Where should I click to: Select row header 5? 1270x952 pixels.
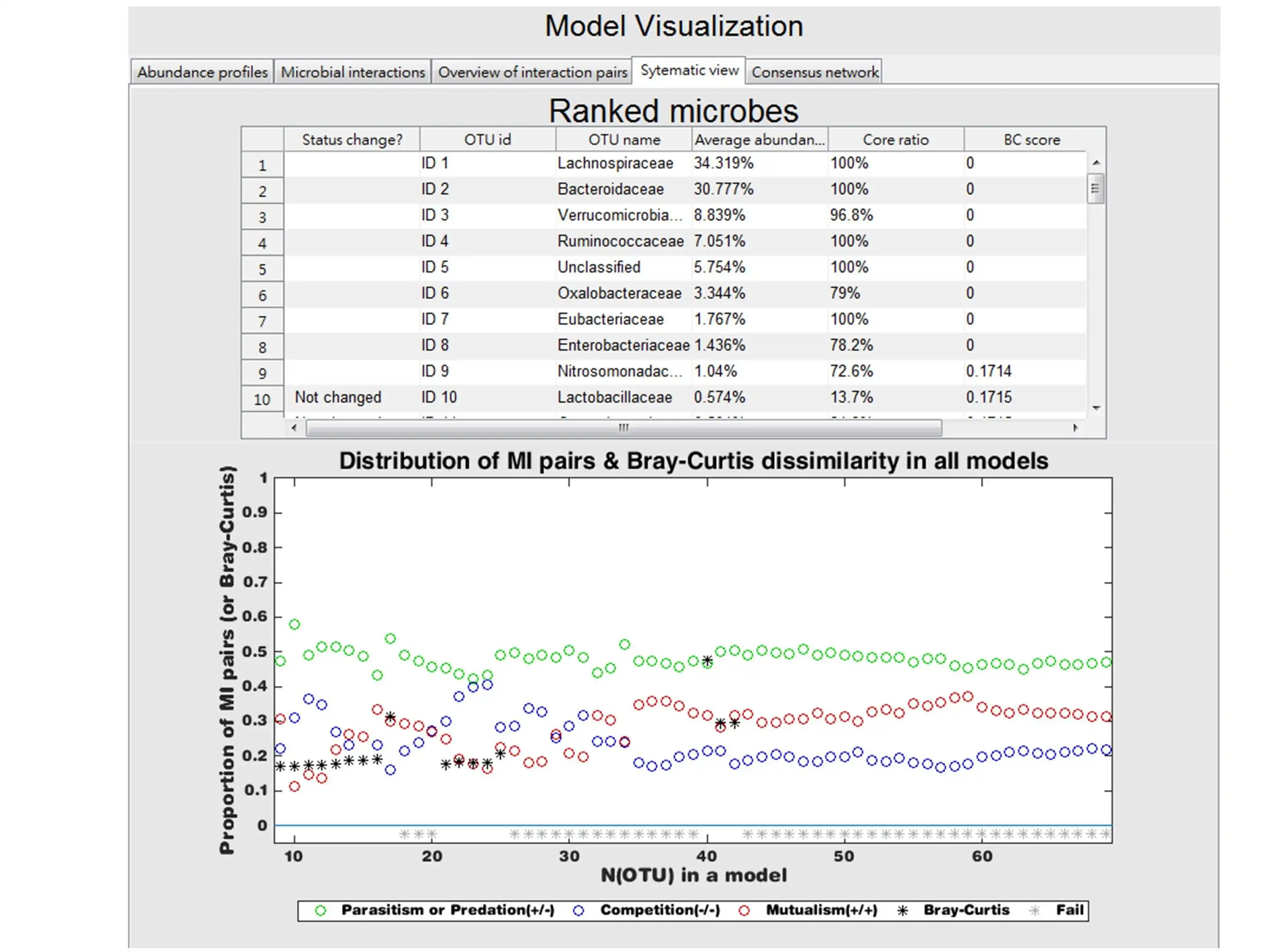pos(262,269)
